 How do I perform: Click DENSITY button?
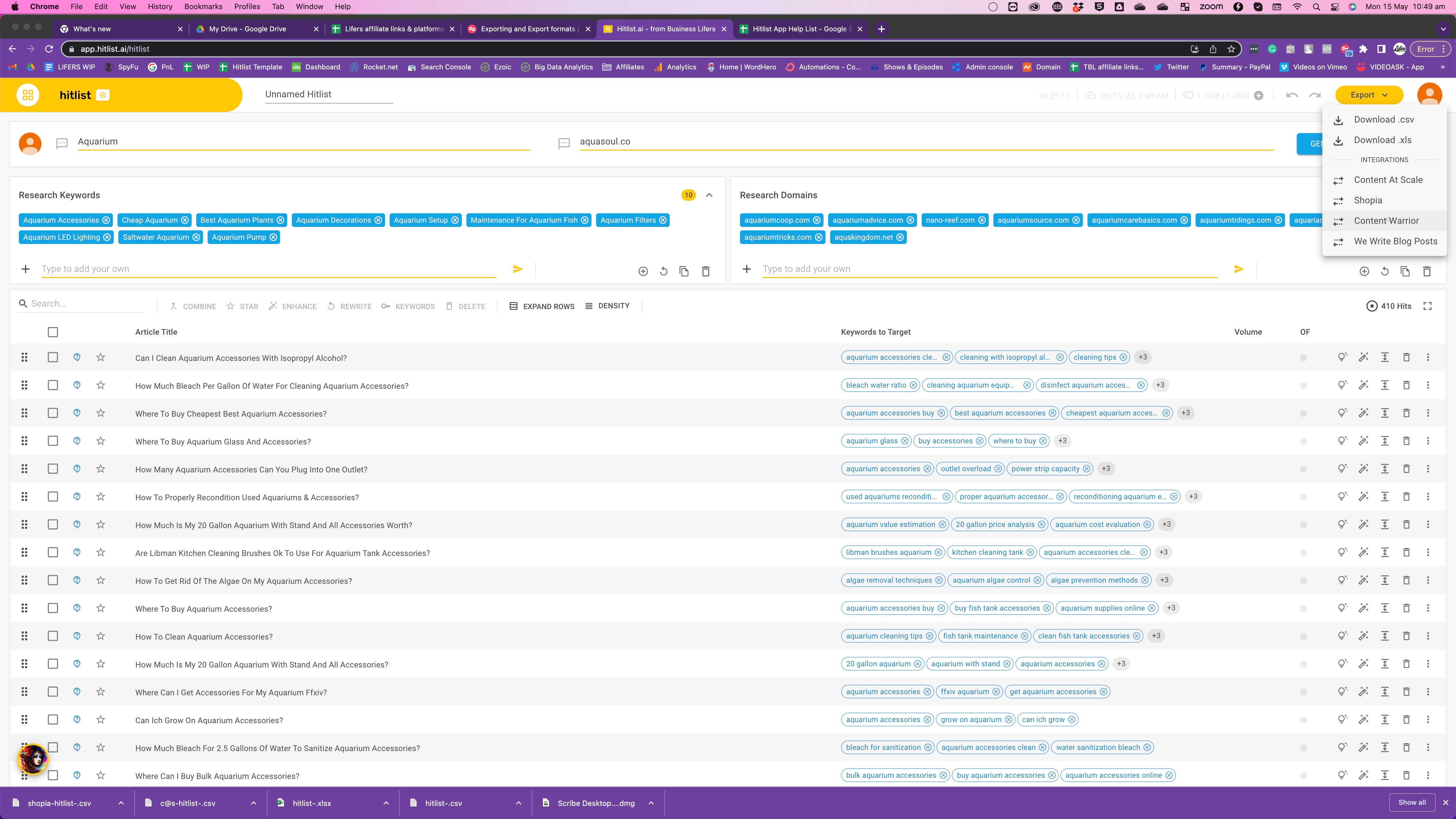pyautogui.click(x=607, y=306)
